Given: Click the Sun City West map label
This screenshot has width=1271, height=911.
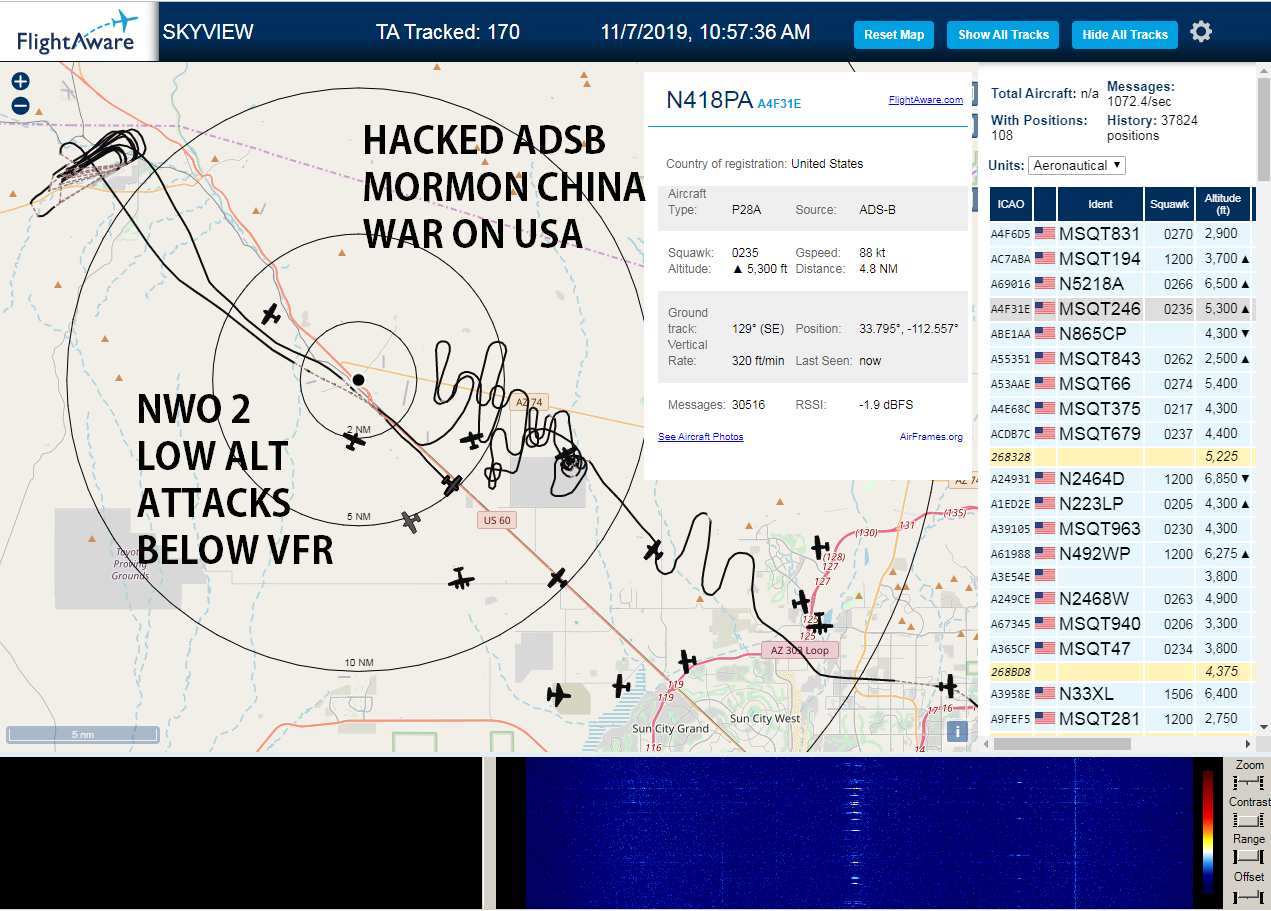Looking at the screenshot, I should tap(765, 719).
